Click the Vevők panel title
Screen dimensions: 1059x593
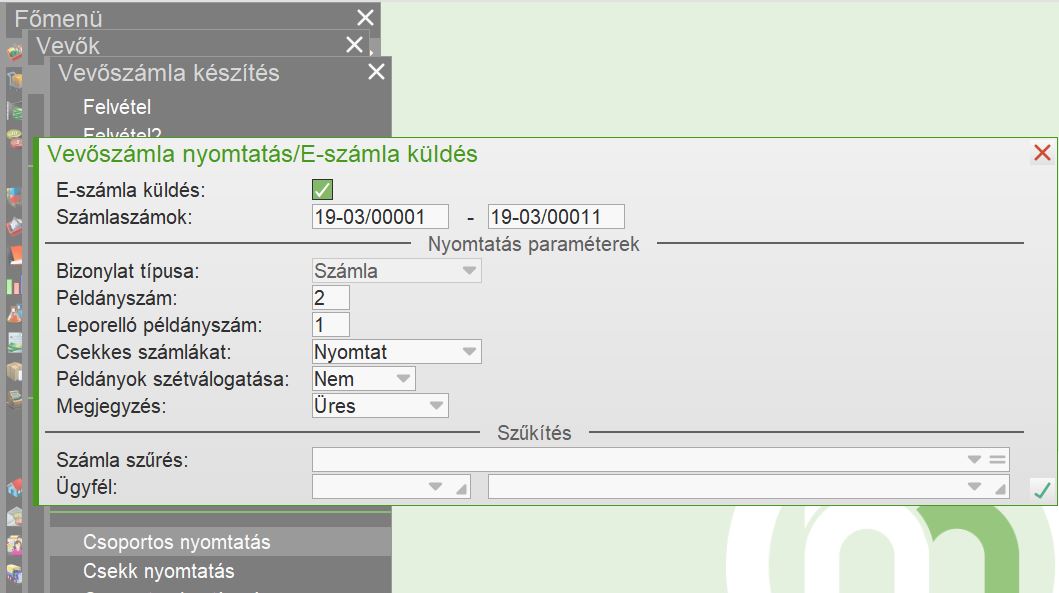pos(68,45)
